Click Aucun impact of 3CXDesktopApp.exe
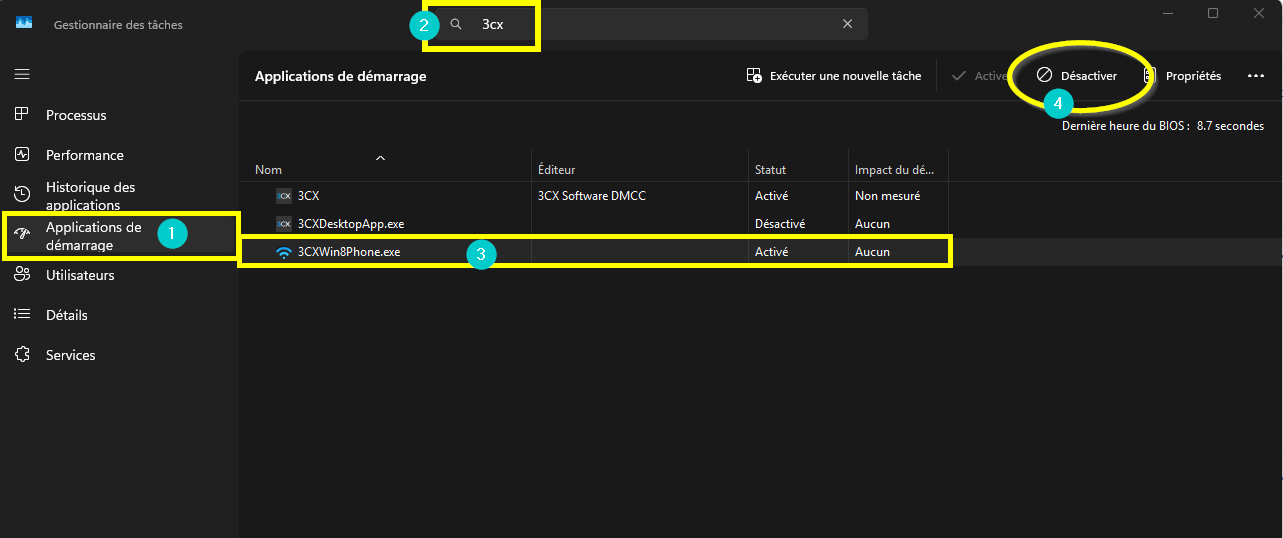 [x=872, y=224]
